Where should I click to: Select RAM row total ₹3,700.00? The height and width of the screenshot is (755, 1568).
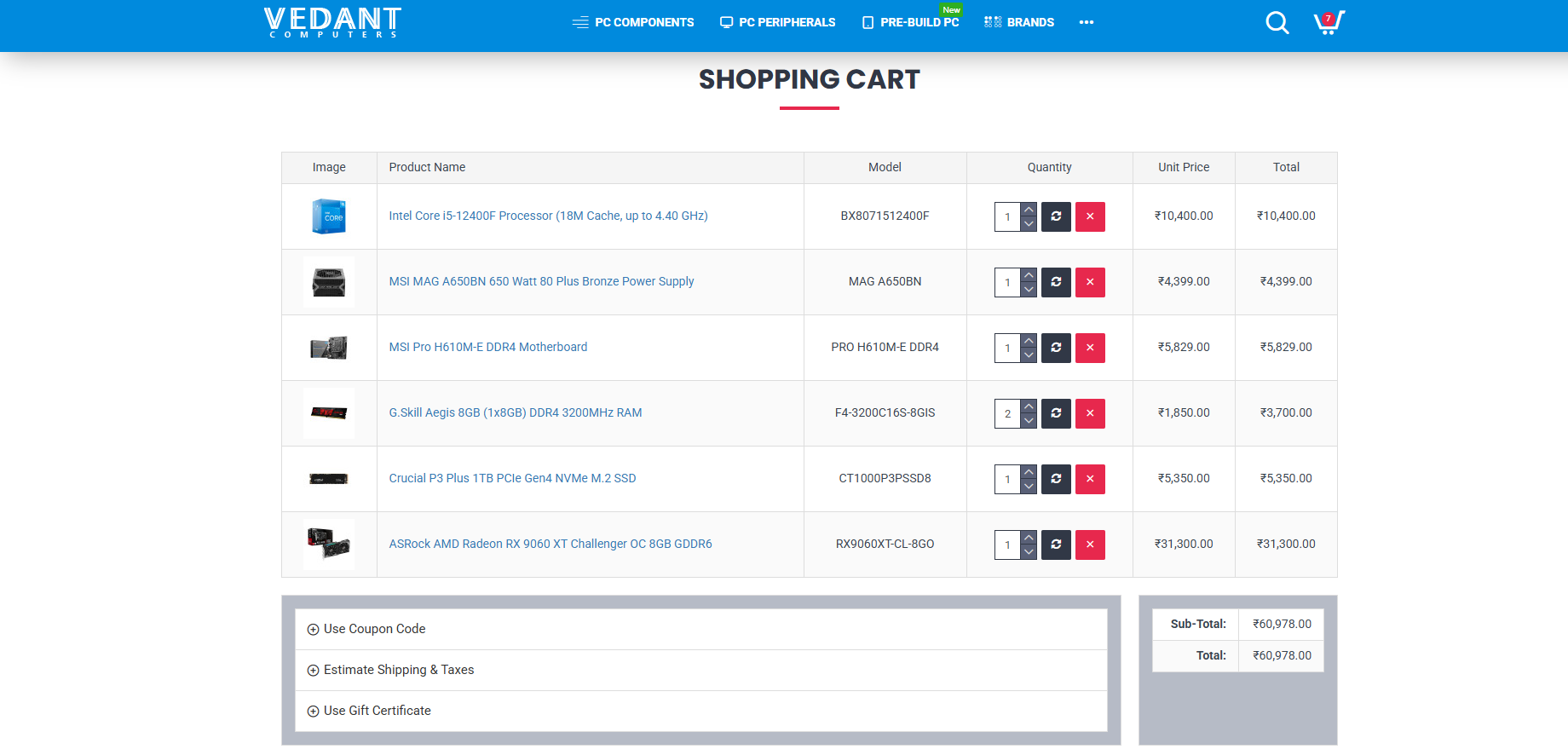1286,412
